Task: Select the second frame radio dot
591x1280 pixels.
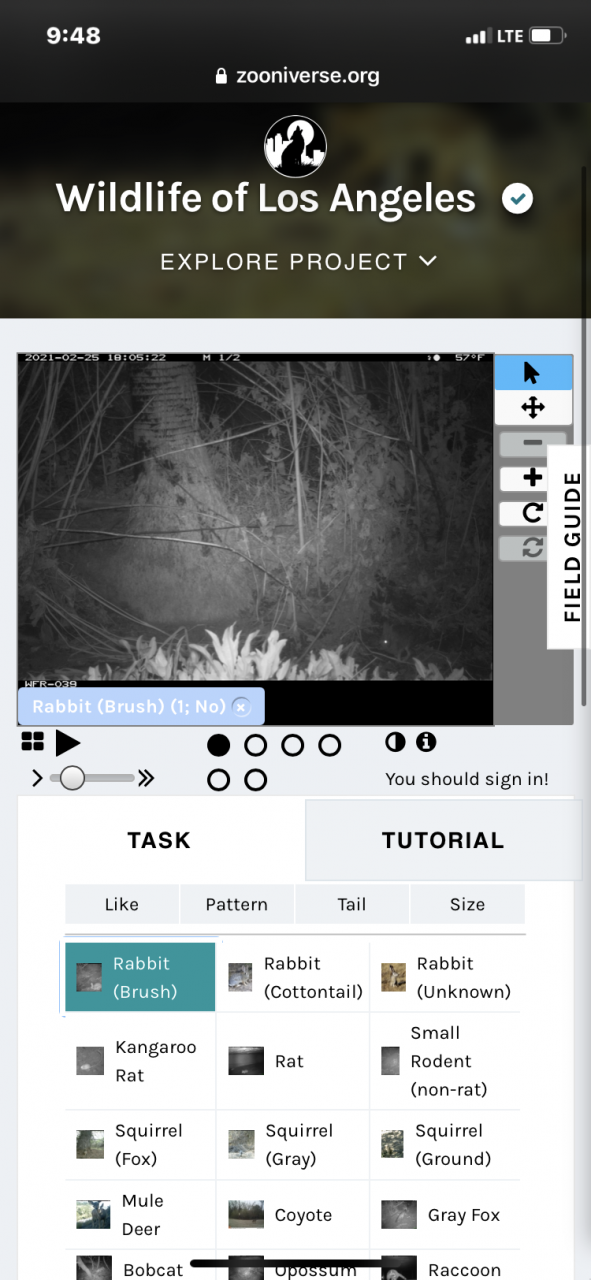Action: pos(256,745)
